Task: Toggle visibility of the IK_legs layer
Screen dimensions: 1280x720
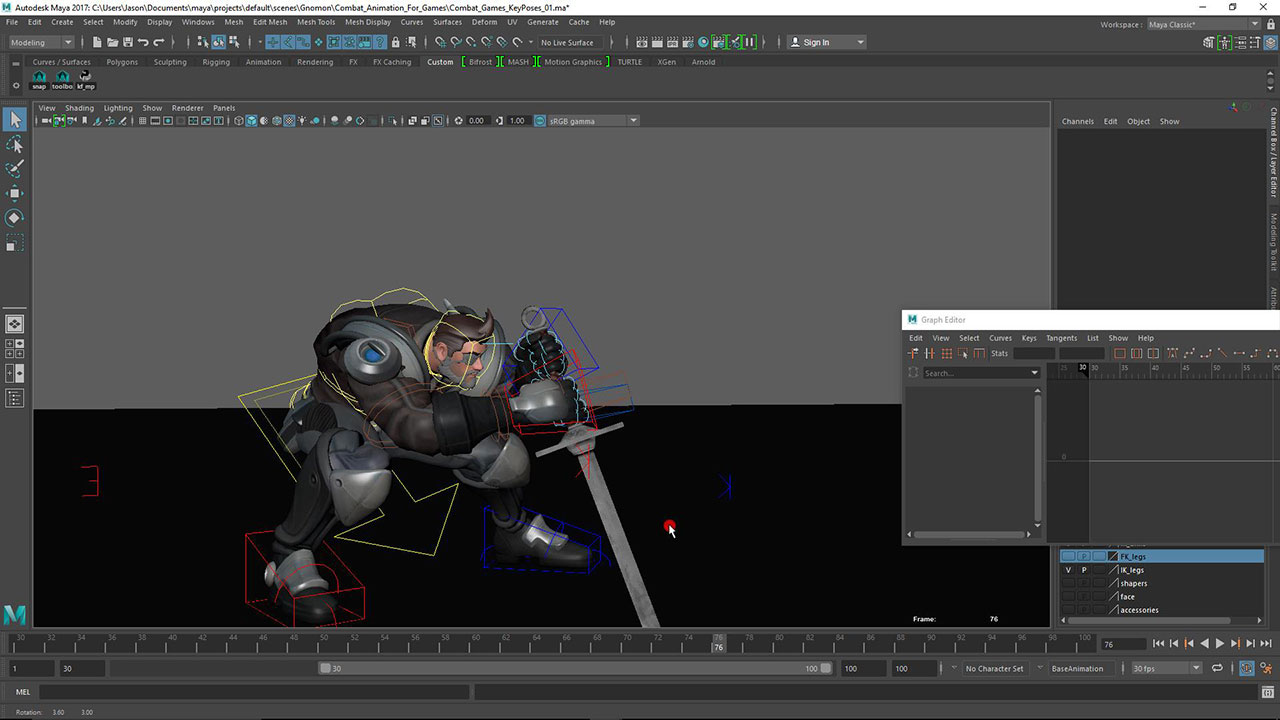Action: point(1068,570)
